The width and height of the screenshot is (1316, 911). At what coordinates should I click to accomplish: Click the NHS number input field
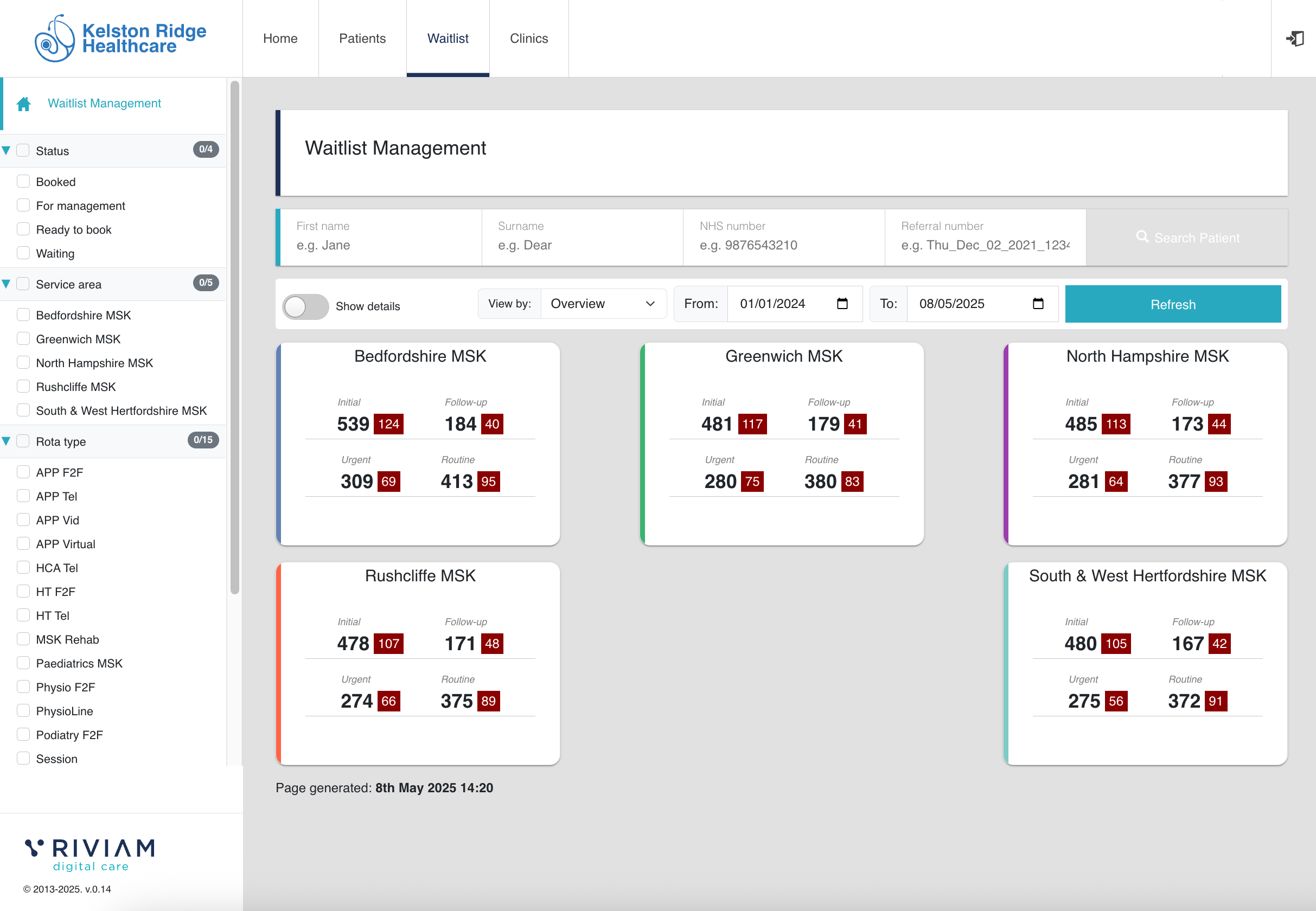tap(783, 245)
